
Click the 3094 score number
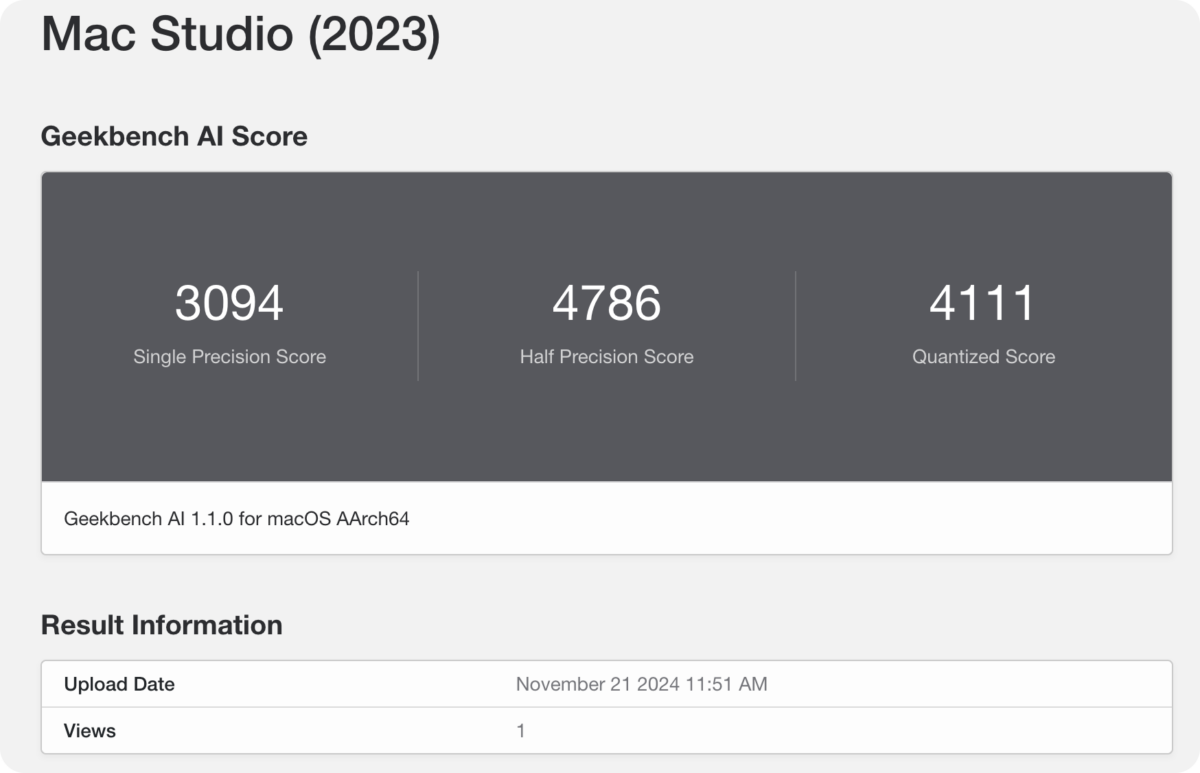tap(229, 303)
